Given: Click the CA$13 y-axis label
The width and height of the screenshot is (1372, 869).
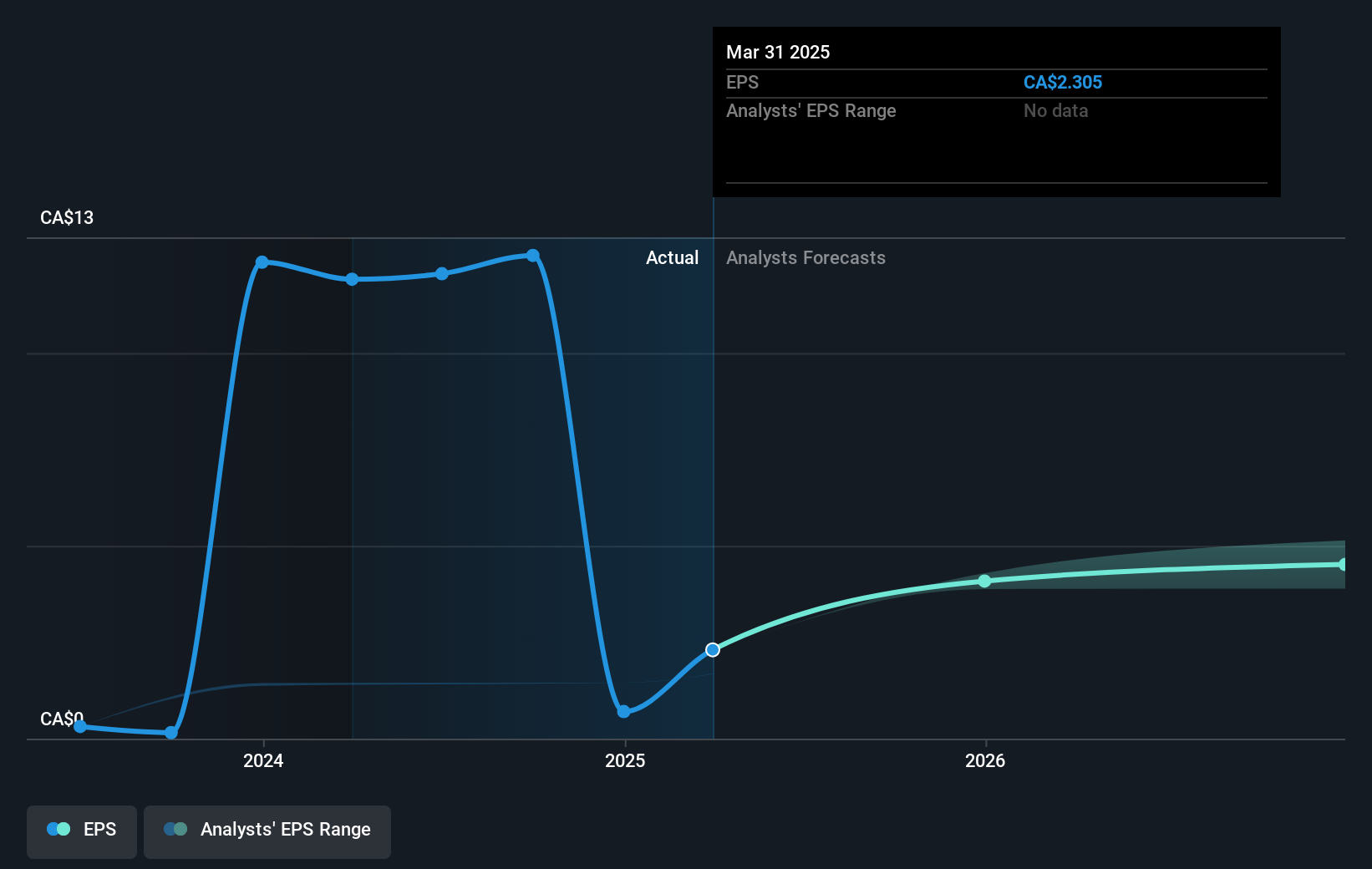Looking at the screenshot, I should tap(67, 217).
